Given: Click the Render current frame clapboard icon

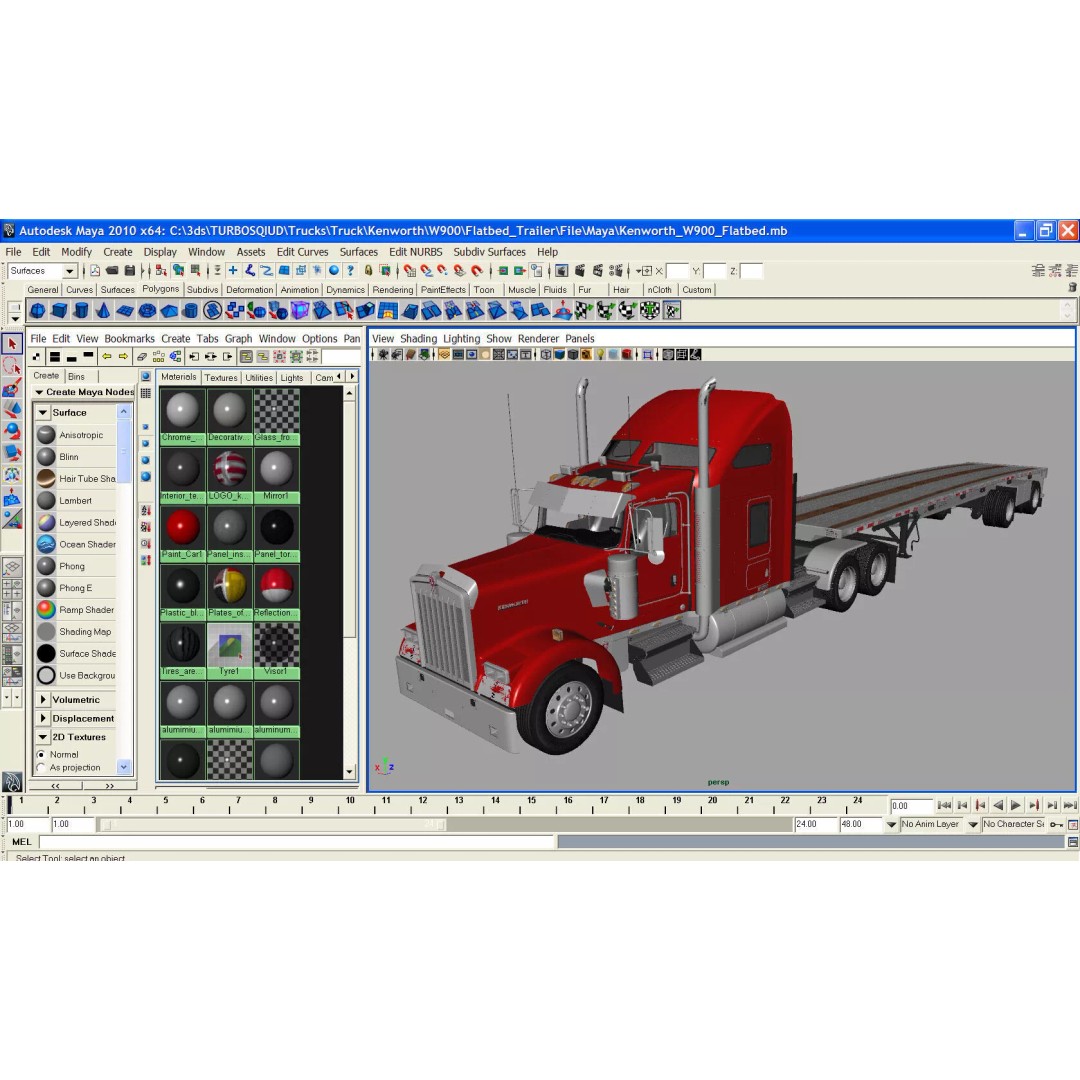Looking at the screenshot, I should point(580,271).
